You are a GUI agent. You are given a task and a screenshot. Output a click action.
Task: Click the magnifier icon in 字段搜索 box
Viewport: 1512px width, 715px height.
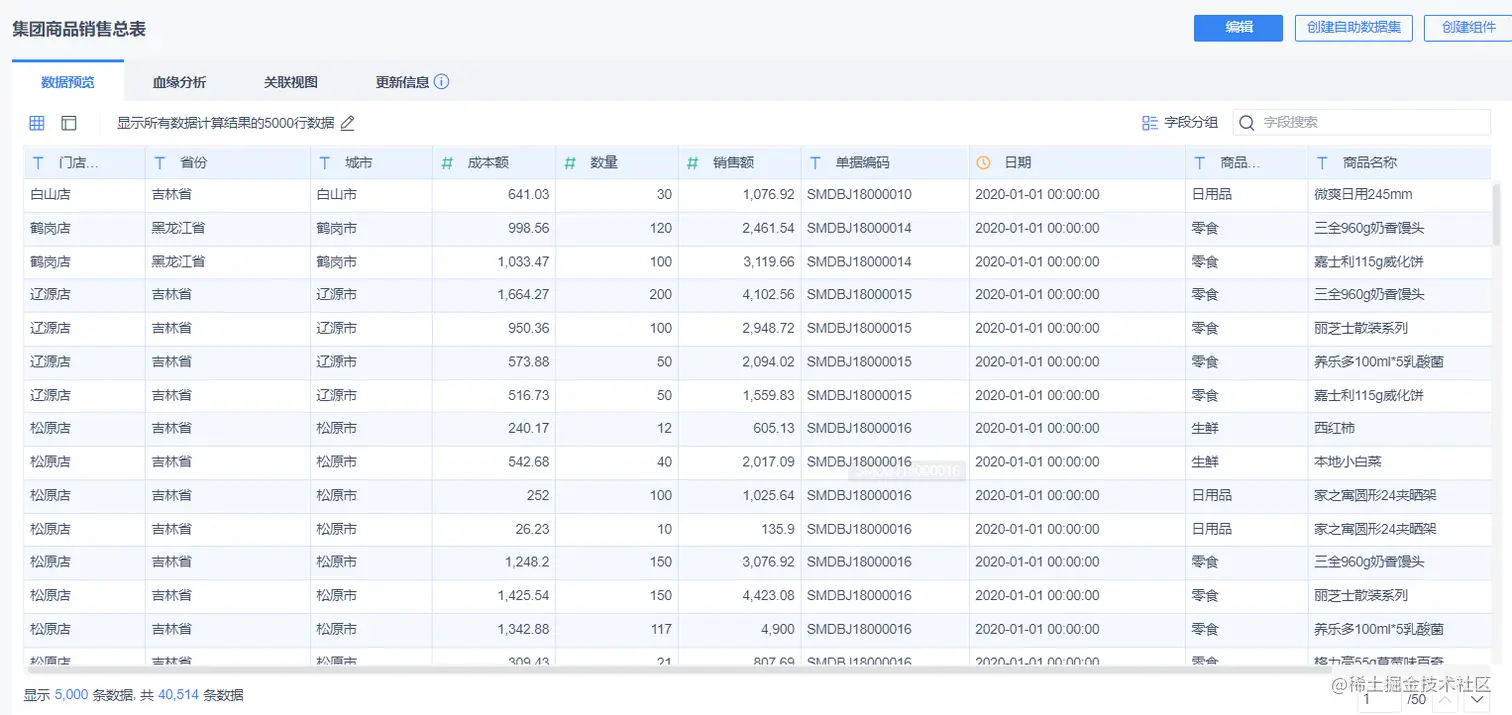point(1246,122)
